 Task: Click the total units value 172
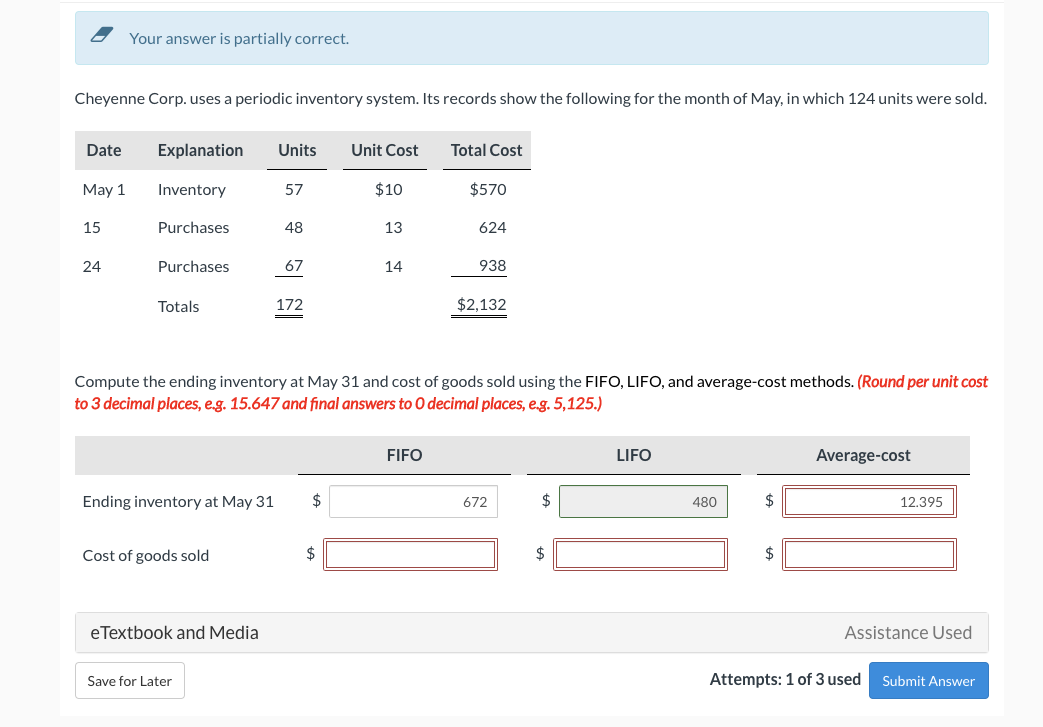(x=289, y=305)
